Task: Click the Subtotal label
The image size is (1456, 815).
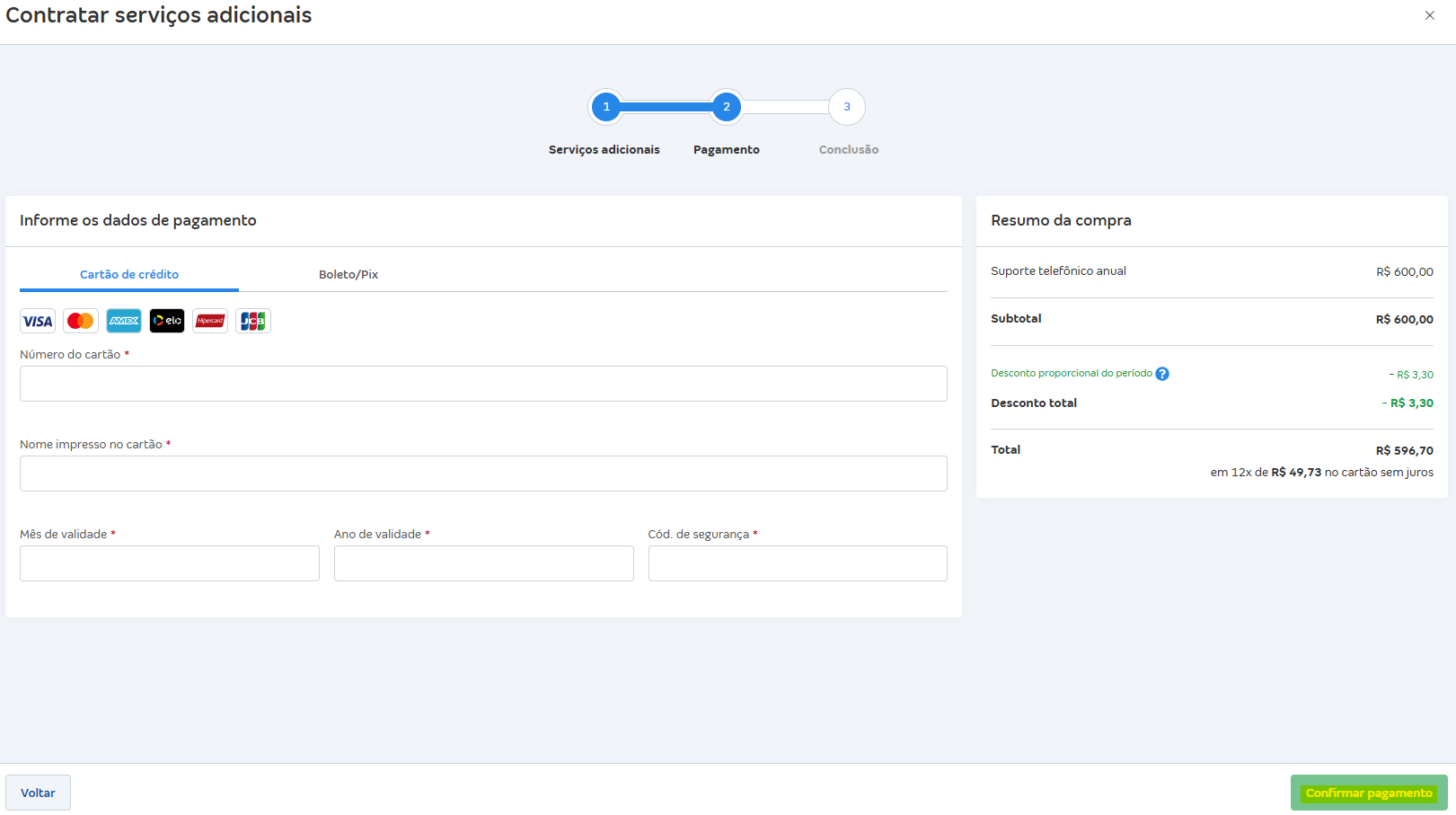Action: (x=1016, y=318)
